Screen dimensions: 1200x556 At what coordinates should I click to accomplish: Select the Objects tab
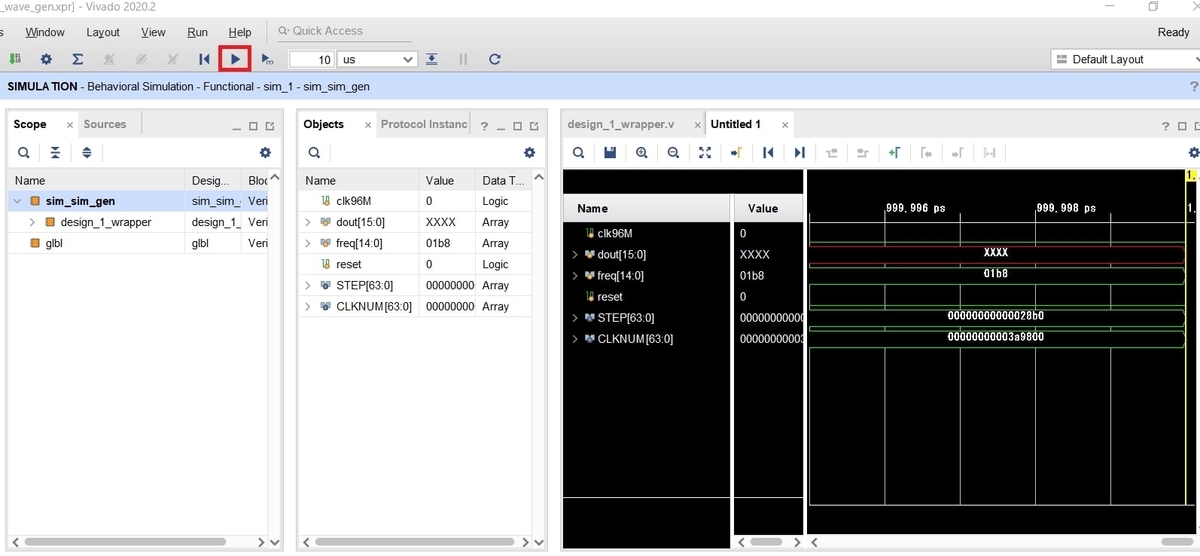click(x=324, y=124)
